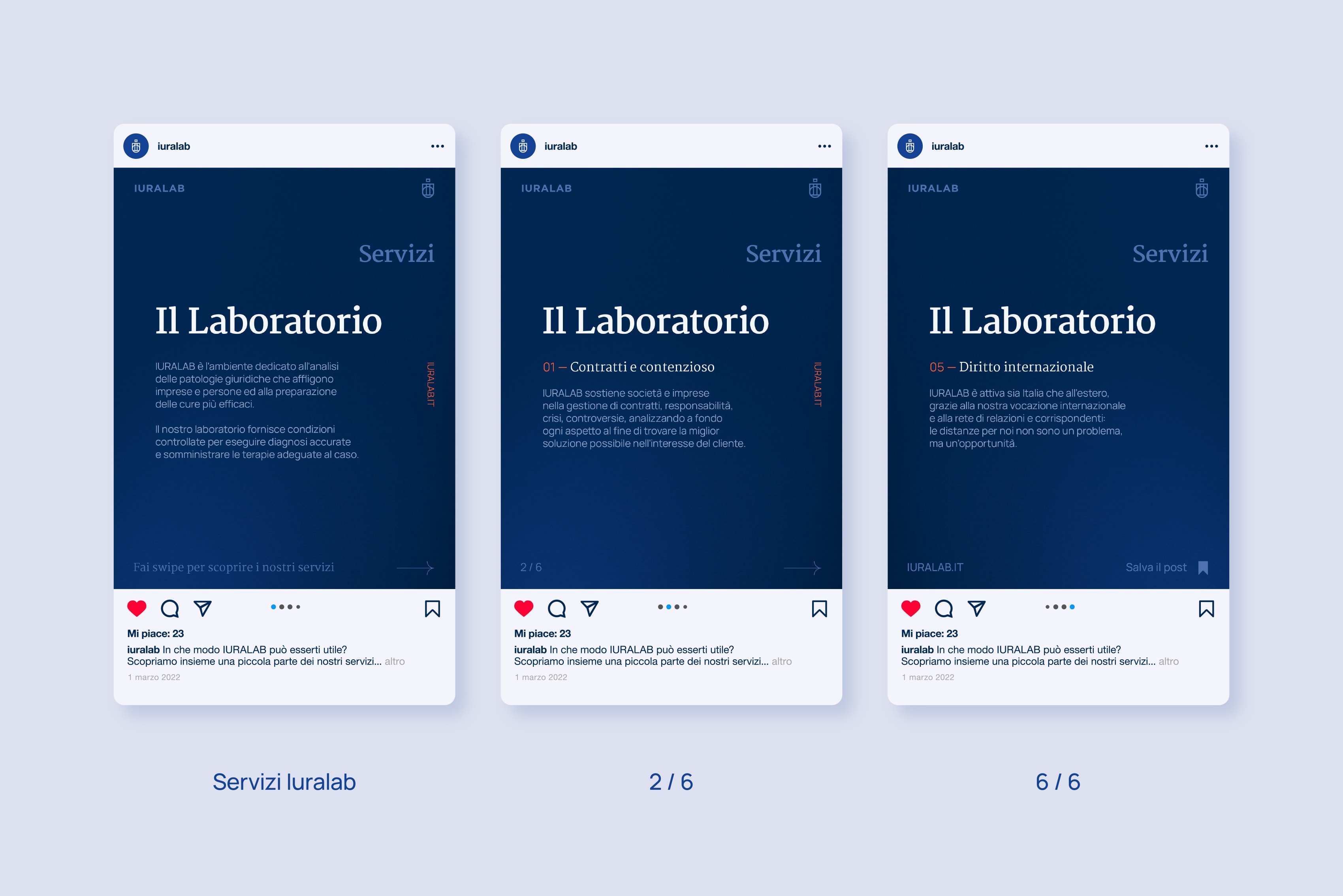The width and height of the screenshot is (1343, 896).
Task: Like the first post with the heart icon
Action: (x=137, y=608)
